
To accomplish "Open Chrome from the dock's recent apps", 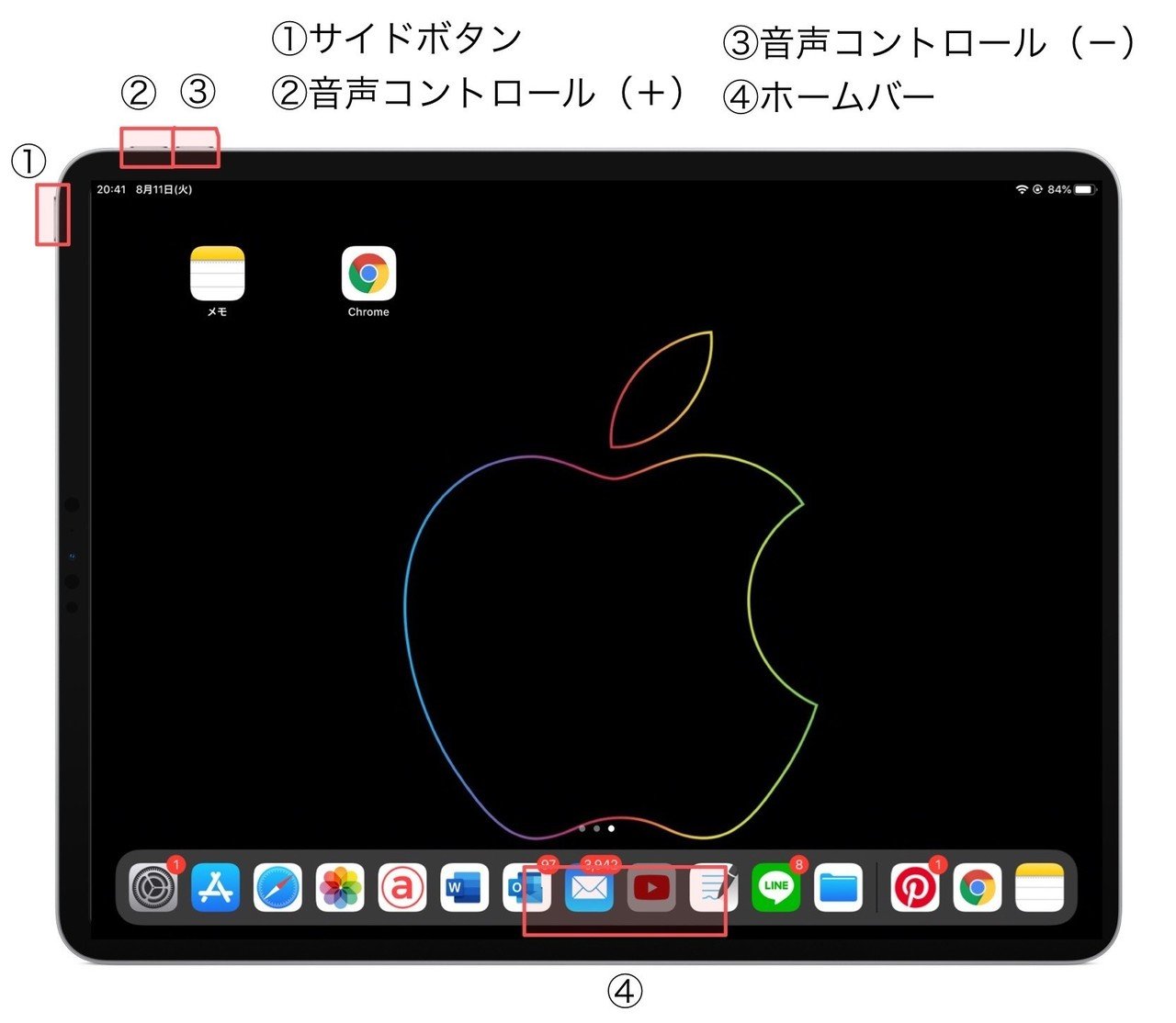I will pos(978,888).
